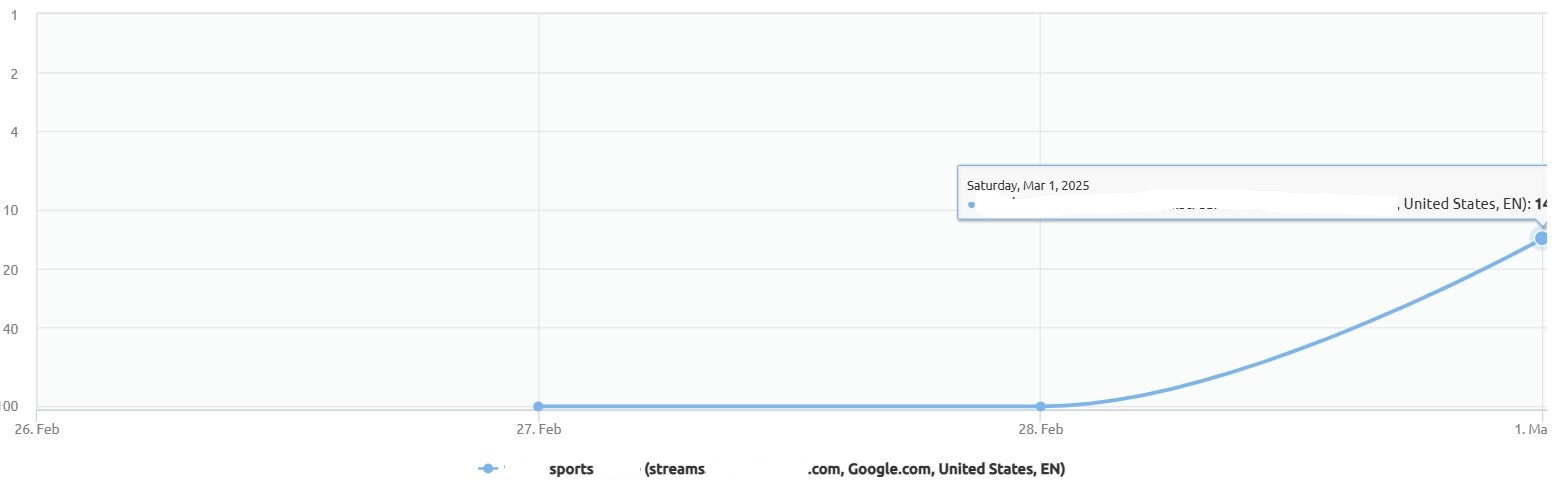Click the legend series marker icon
This screenshot has width=1565, height=486.
(487, 469)
